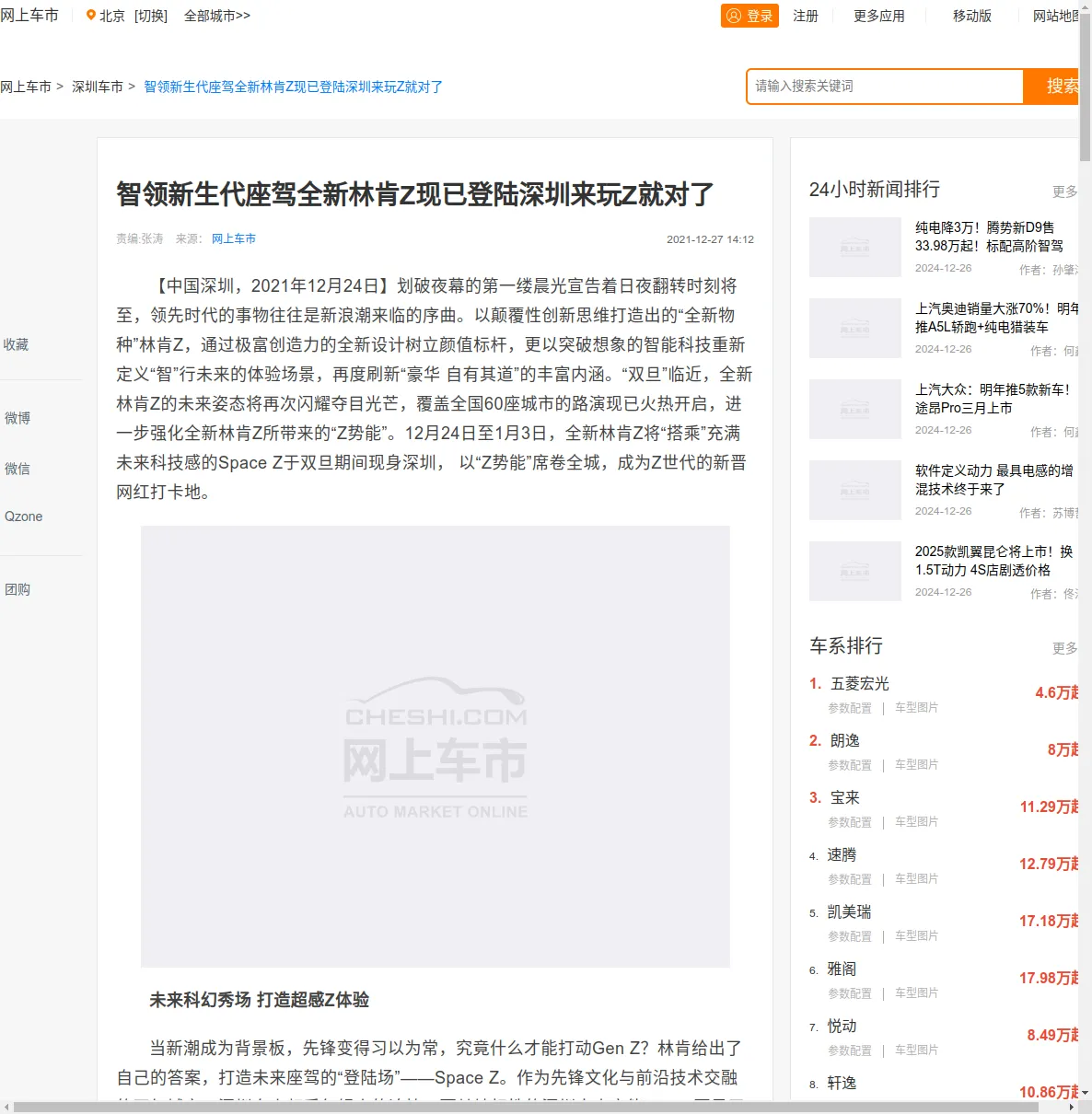Open the 朗逸 car series link
Screen dimensions: 1092x1114
(845, 740)
